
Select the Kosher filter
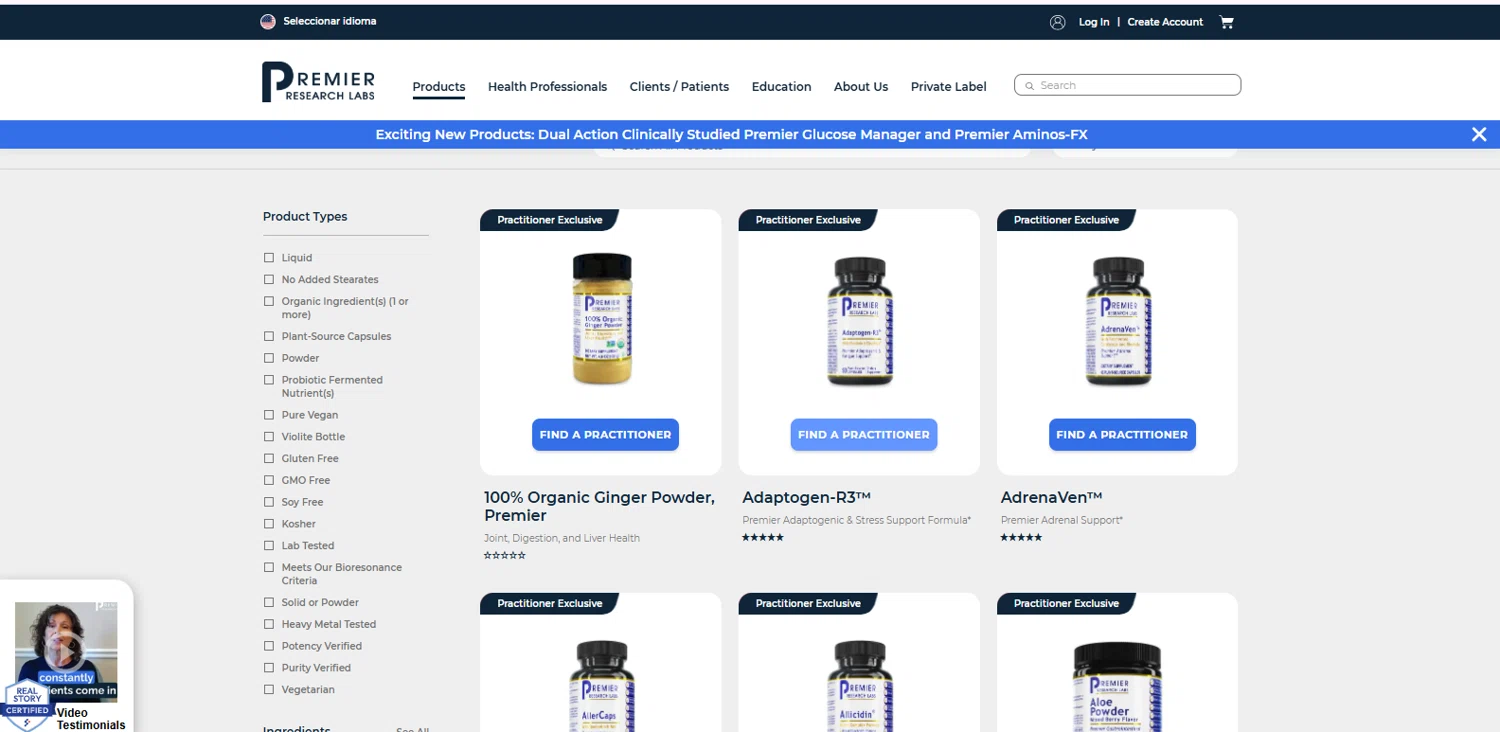268,524
